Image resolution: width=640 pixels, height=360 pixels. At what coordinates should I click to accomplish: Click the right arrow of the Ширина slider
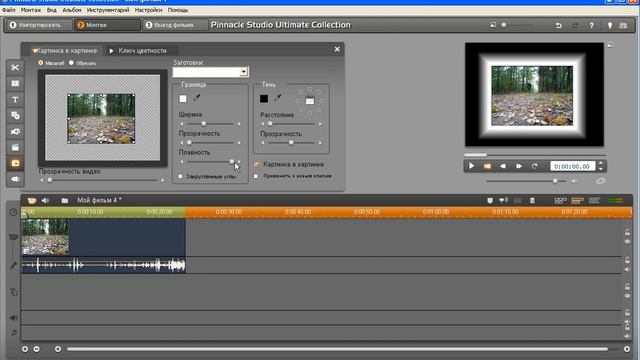pyautogui.click(x=239, y=124)
